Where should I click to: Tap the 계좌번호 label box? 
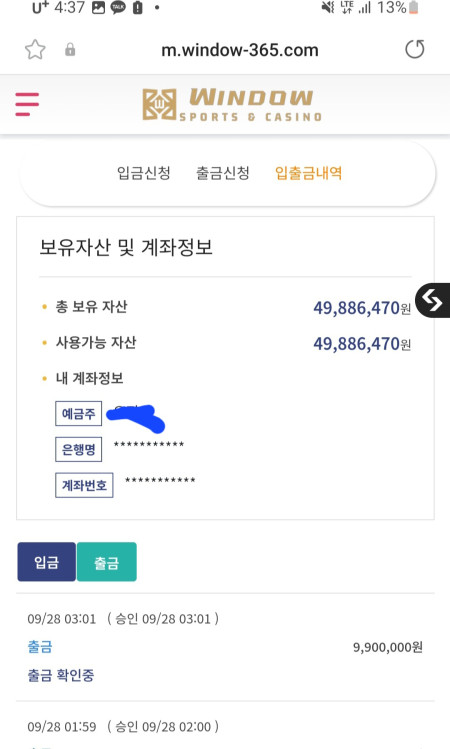tap(84, 485)
